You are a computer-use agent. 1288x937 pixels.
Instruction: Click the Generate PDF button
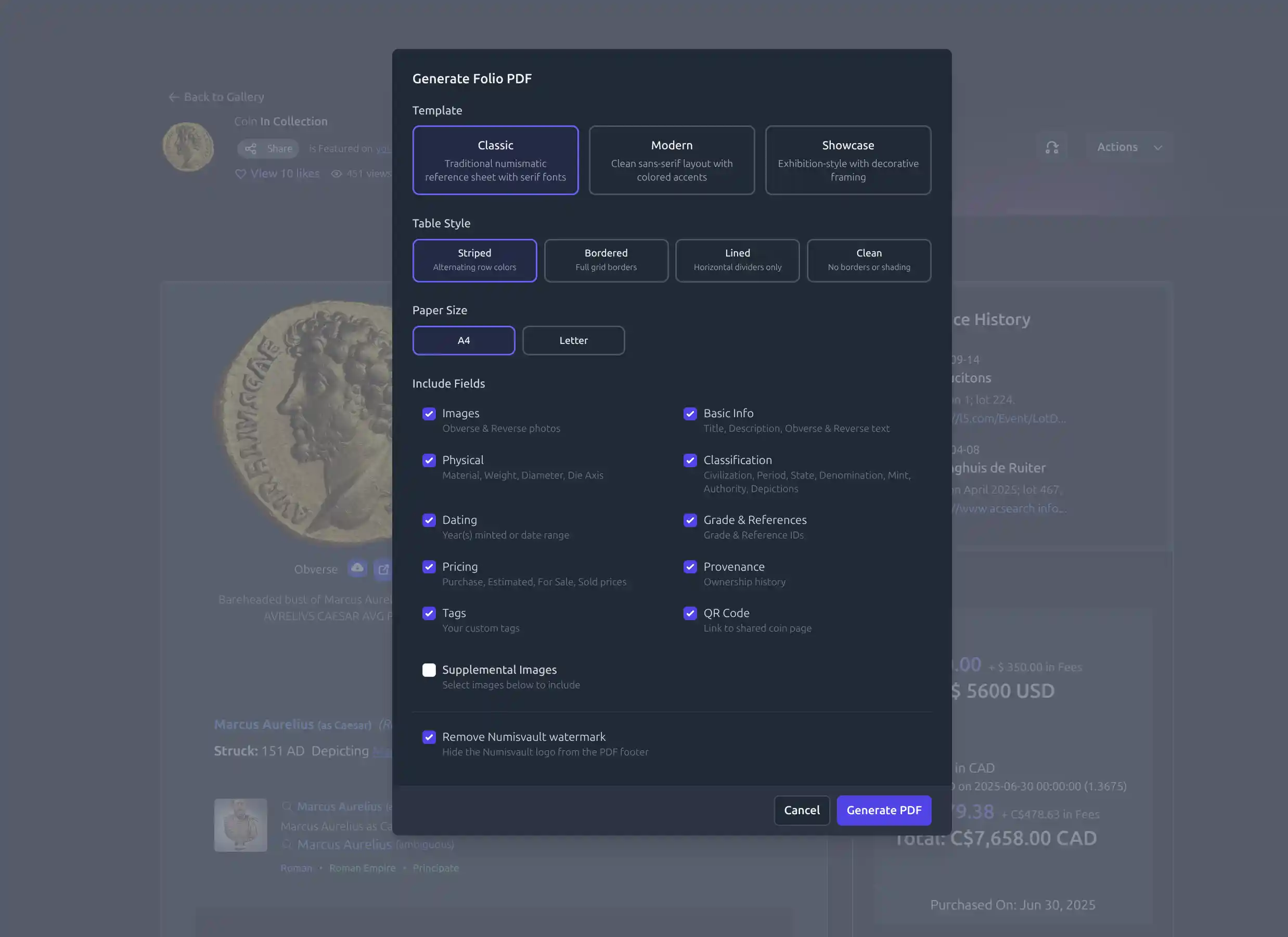[883, 811]
